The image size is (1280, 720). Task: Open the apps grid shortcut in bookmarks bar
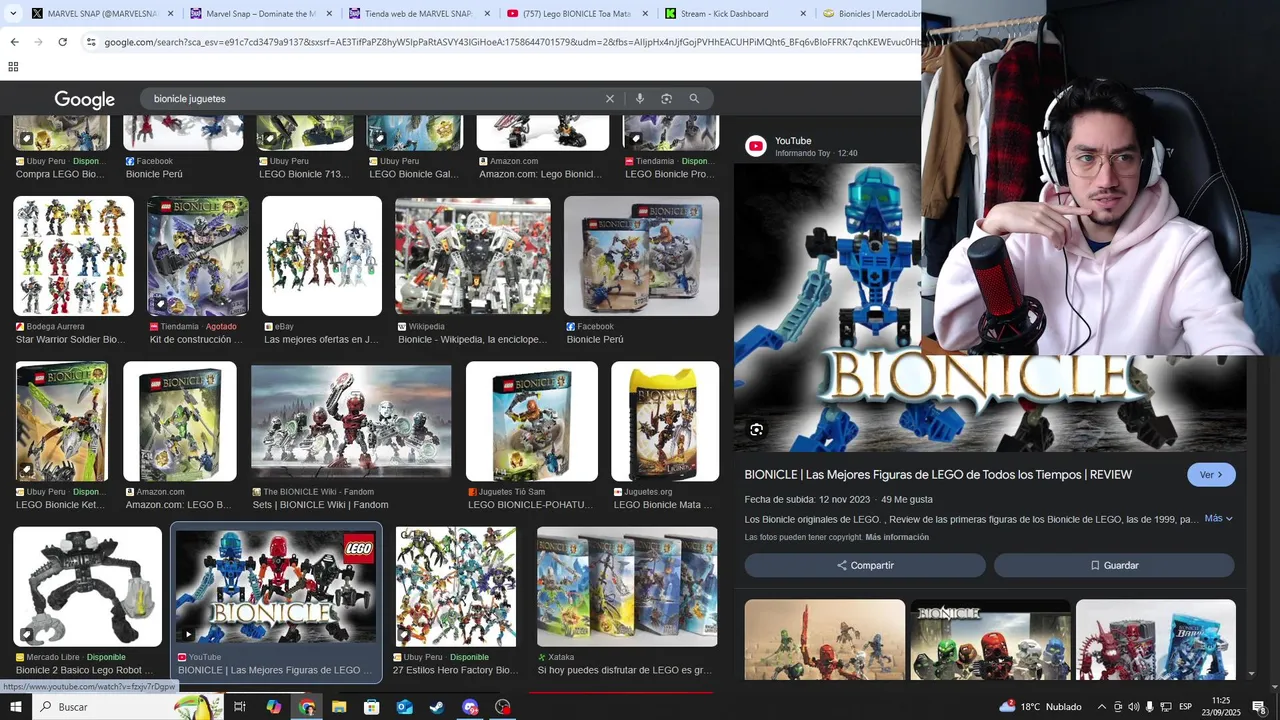[x=13, y=67]
